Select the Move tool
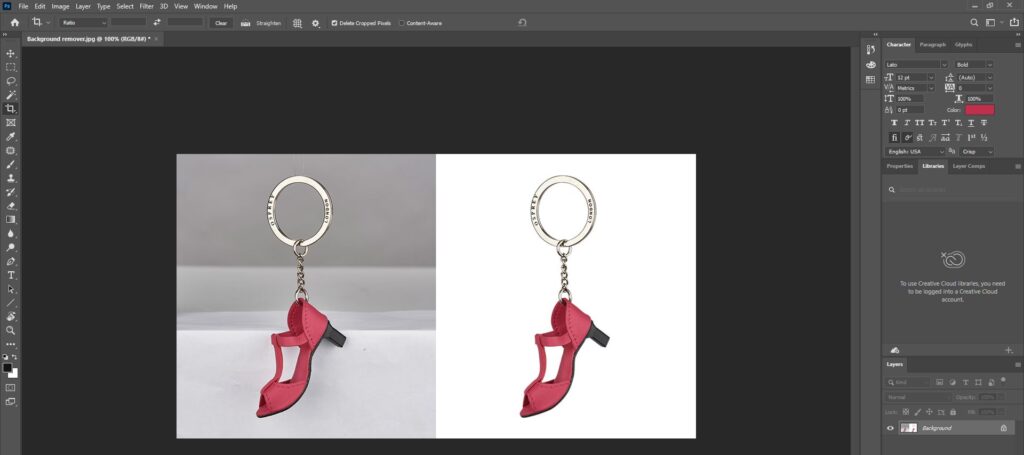Viewport: 1024px width, 455px height. (x=11, y=53)
